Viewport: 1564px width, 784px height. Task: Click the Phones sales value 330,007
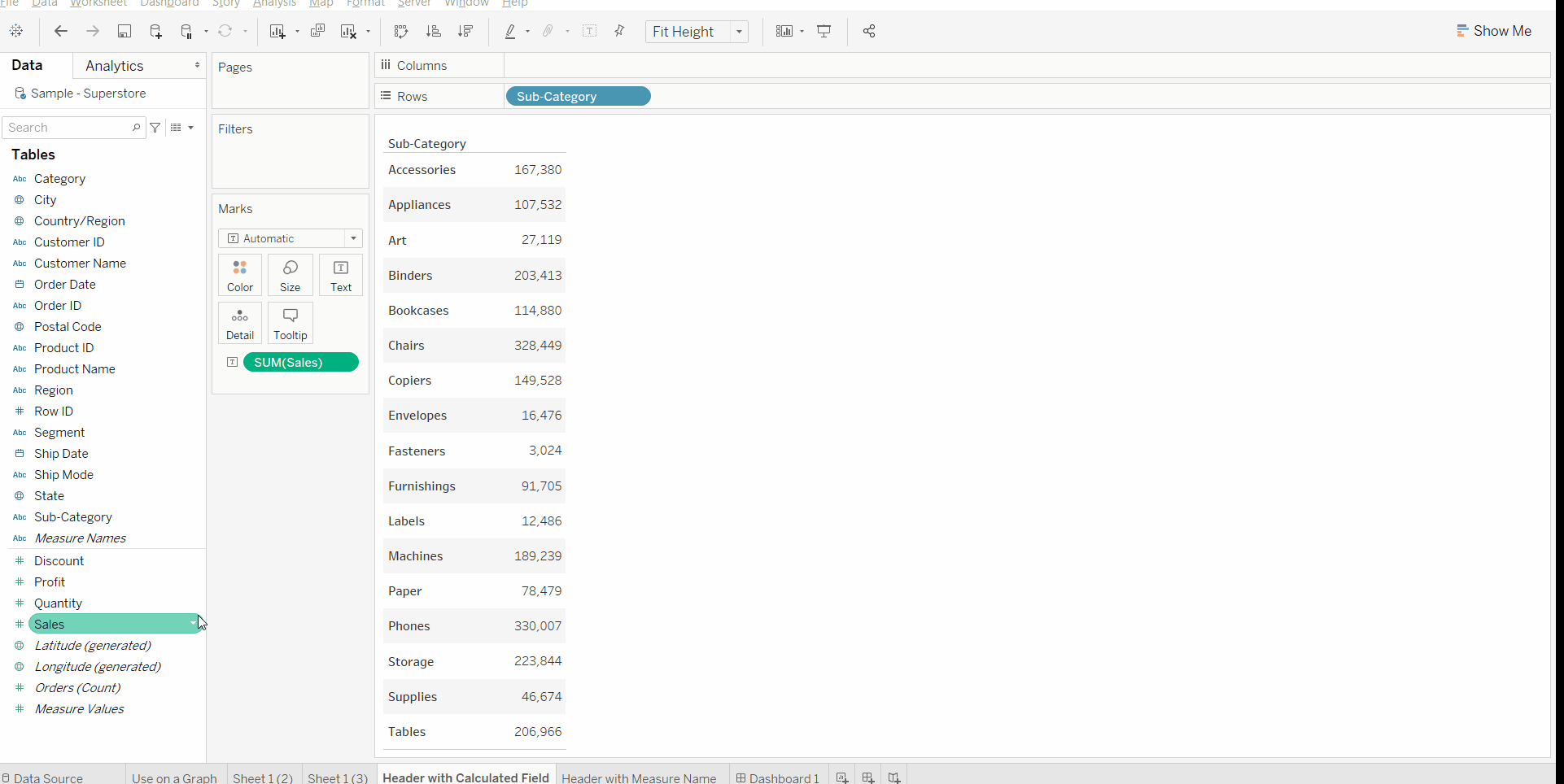[538, 626]
